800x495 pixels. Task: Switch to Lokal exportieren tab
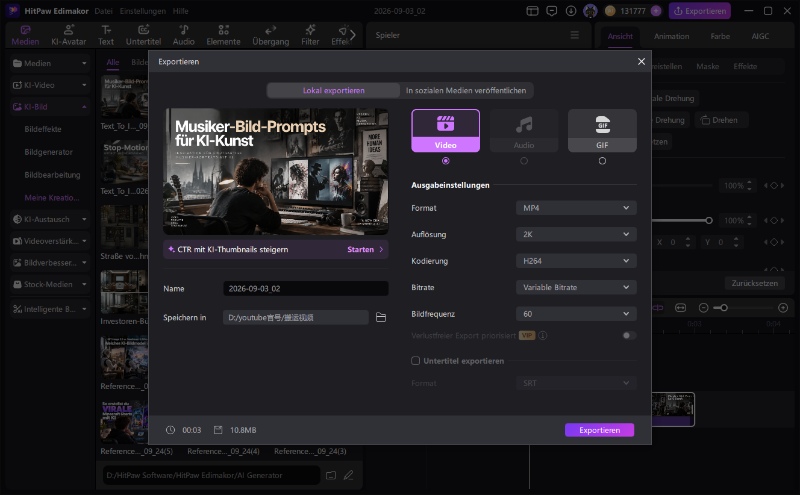click(334, 90)
